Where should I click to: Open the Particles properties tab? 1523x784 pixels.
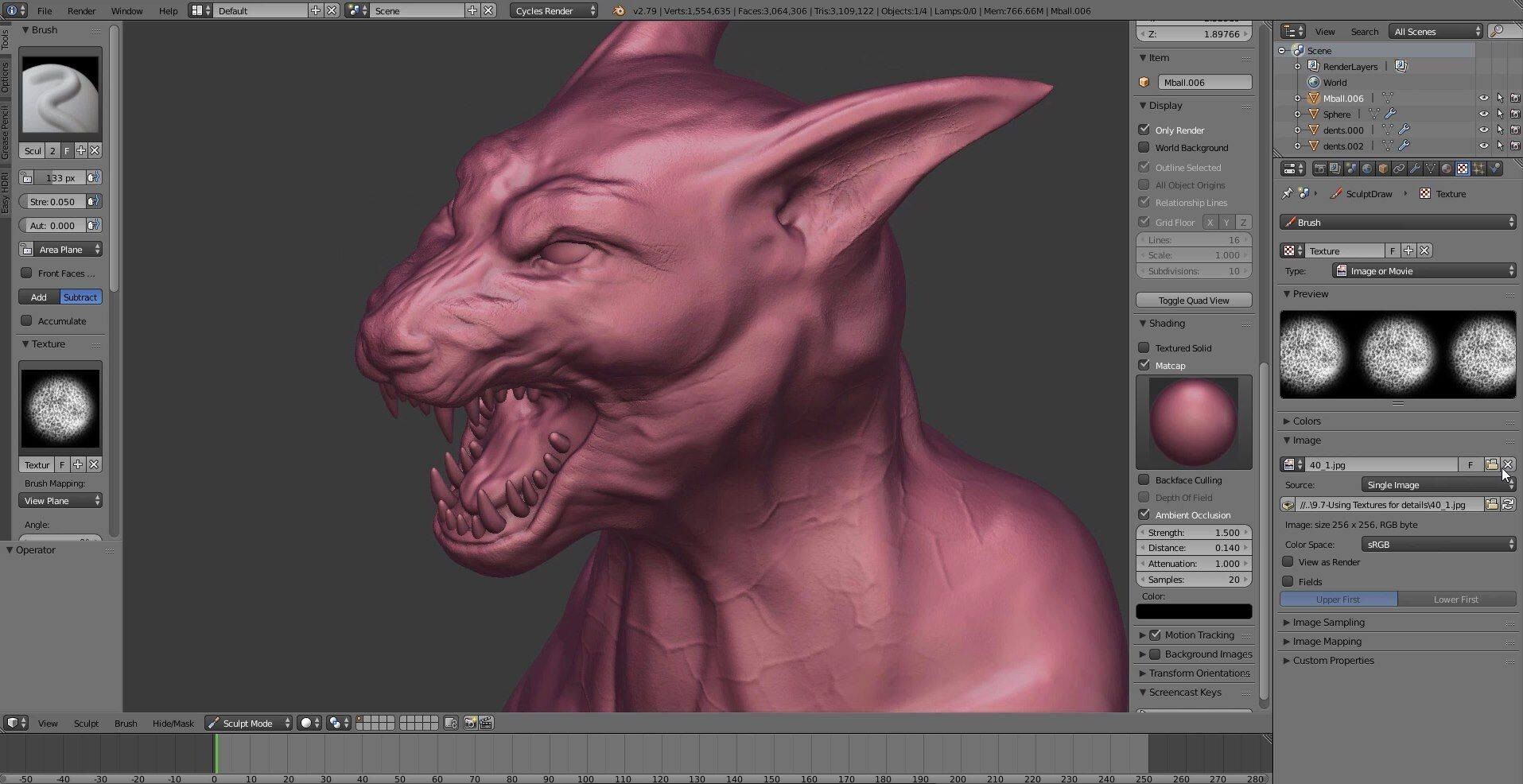click(x=1480, y=168)
